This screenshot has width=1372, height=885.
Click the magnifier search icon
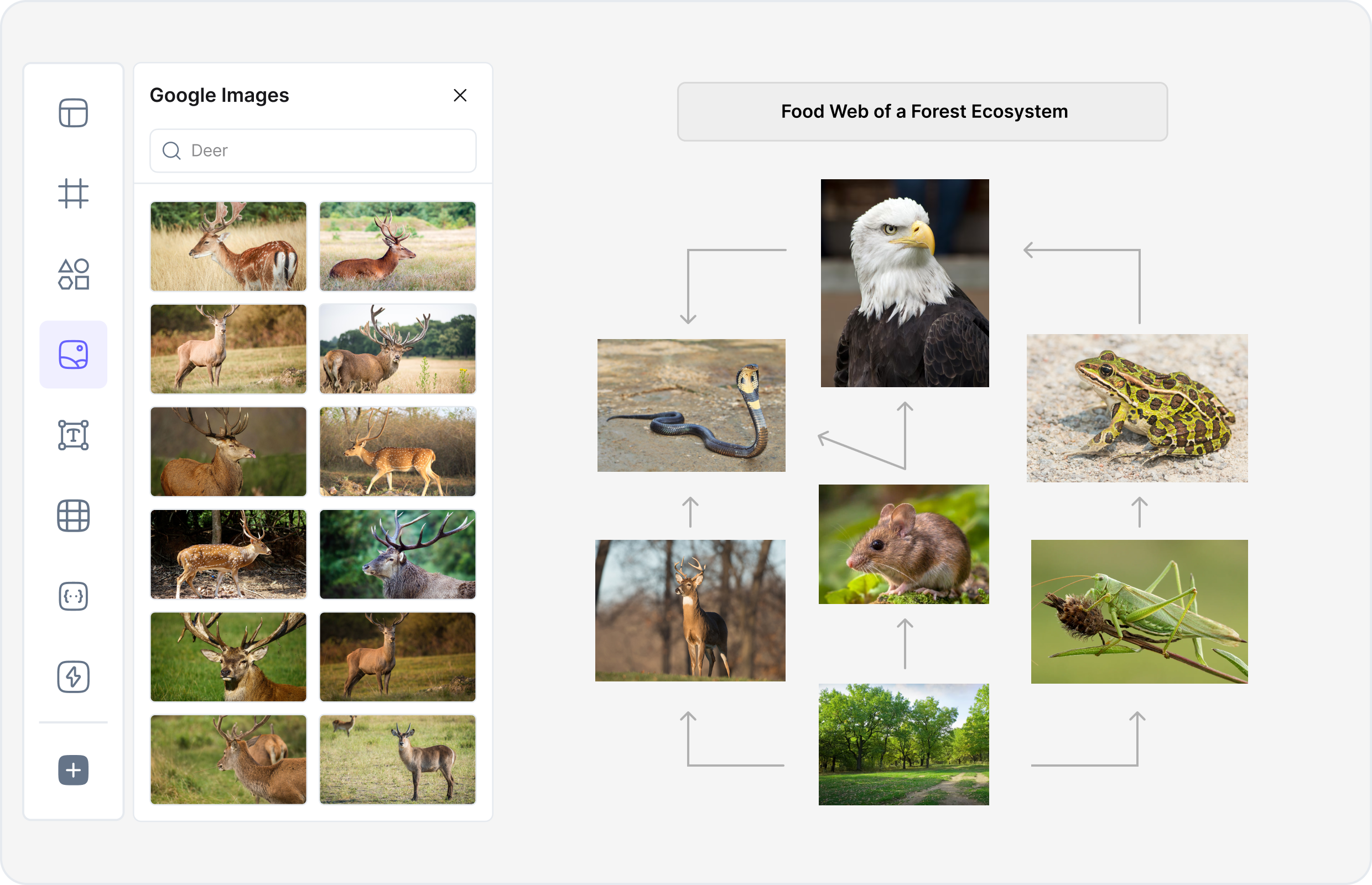coord(171,150)
